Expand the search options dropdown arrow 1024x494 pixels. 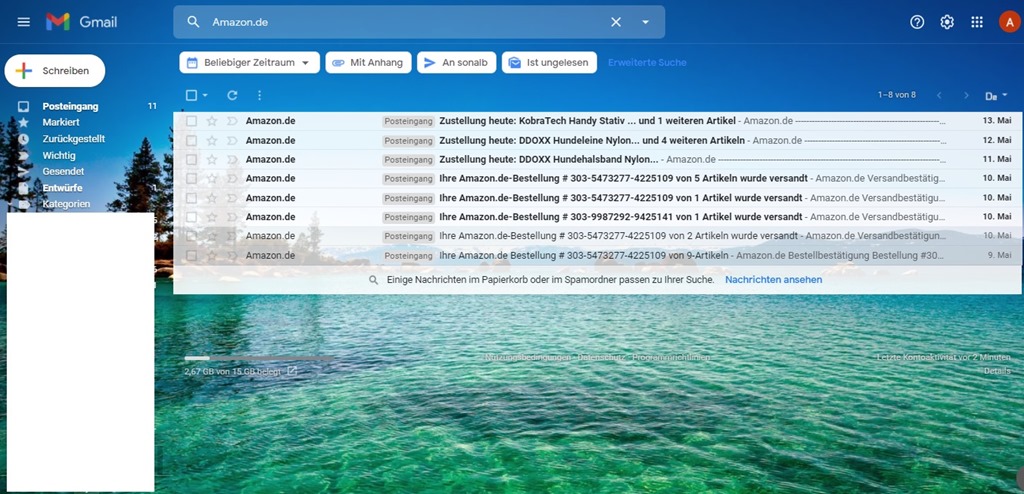(x=645, y=22)
